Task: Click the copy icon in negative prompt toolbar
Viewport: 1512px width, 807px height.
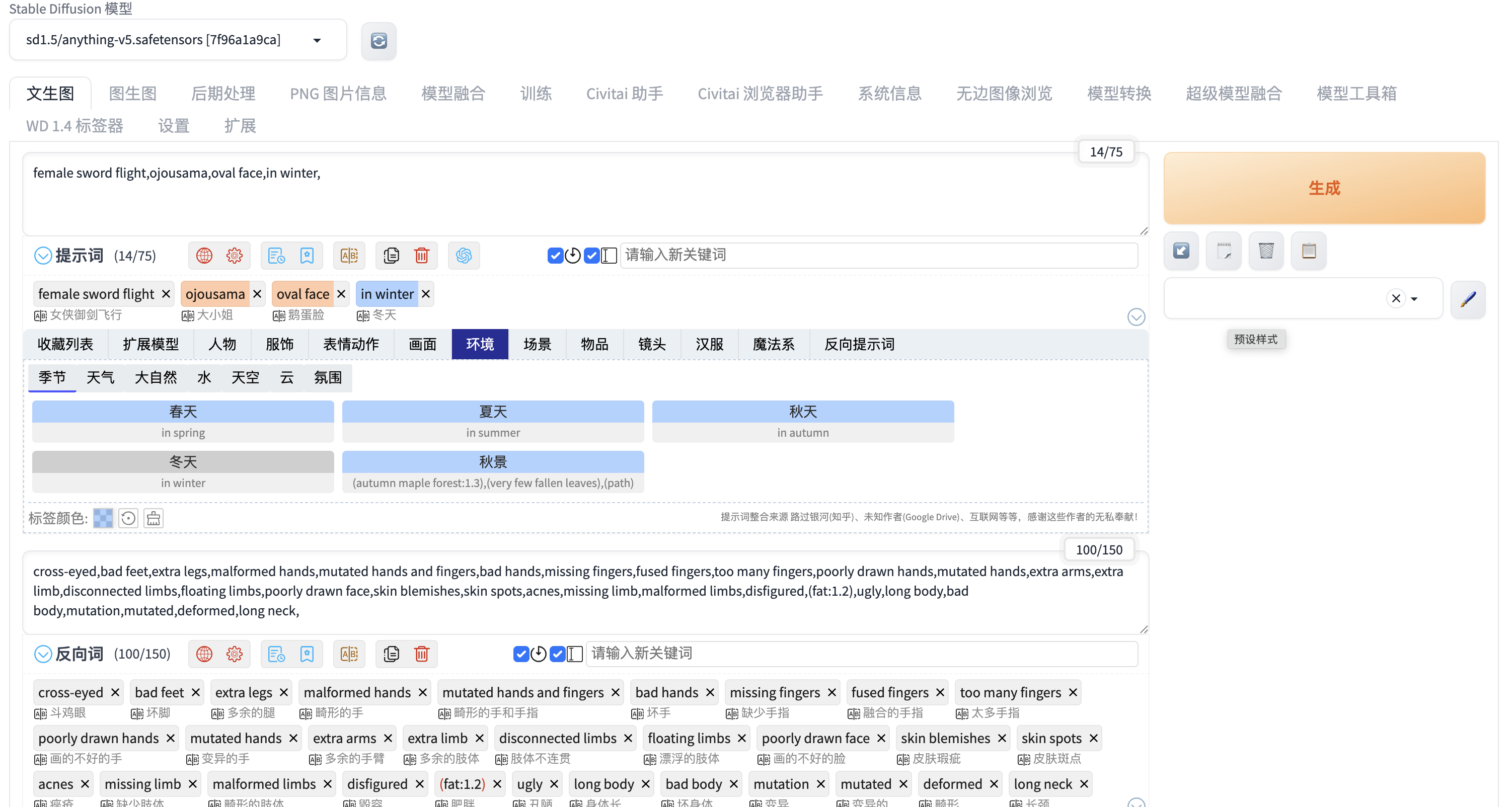Action: click(391, 653)
